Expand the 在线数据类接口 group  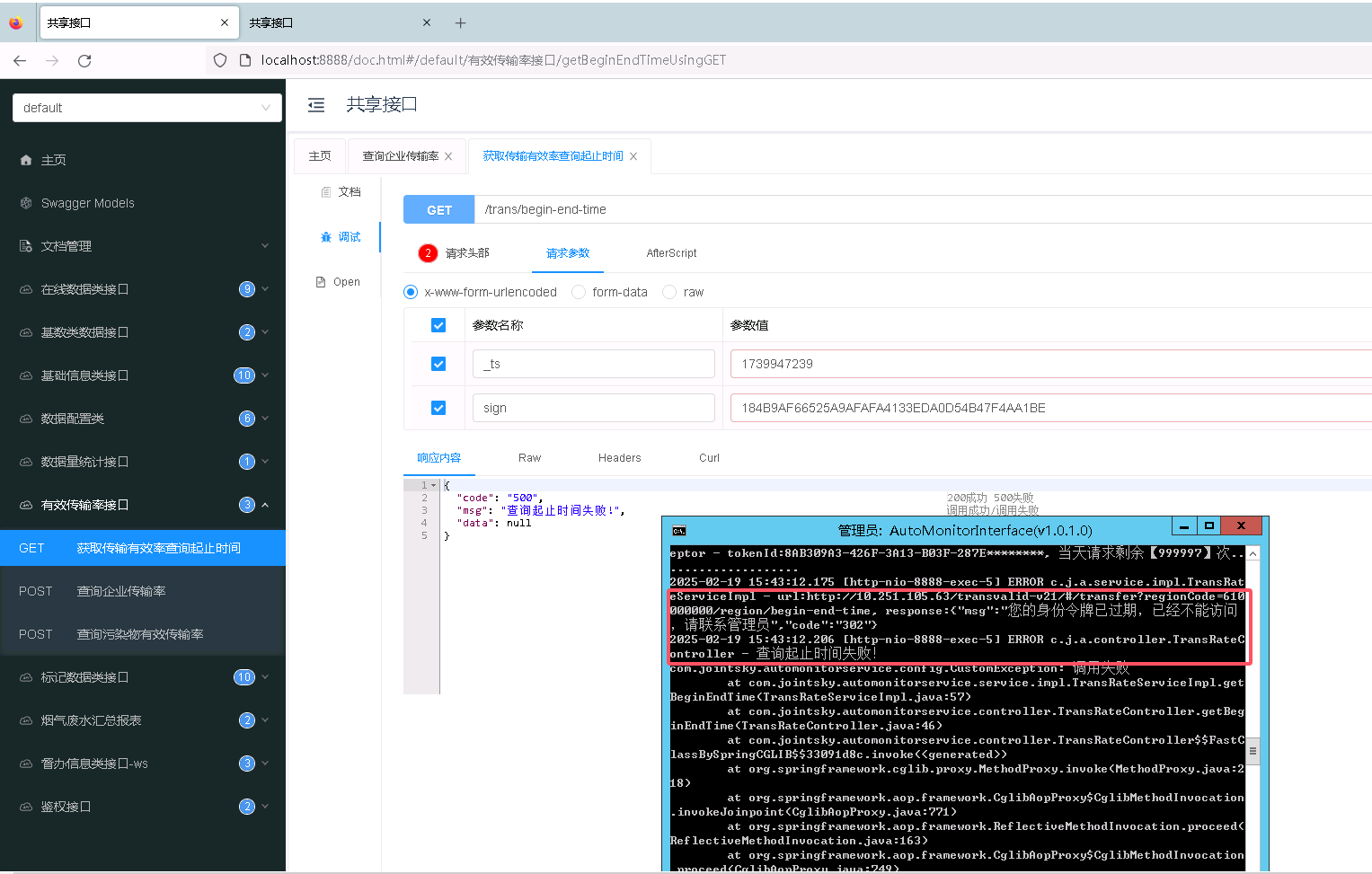click(x=265, y=289)
